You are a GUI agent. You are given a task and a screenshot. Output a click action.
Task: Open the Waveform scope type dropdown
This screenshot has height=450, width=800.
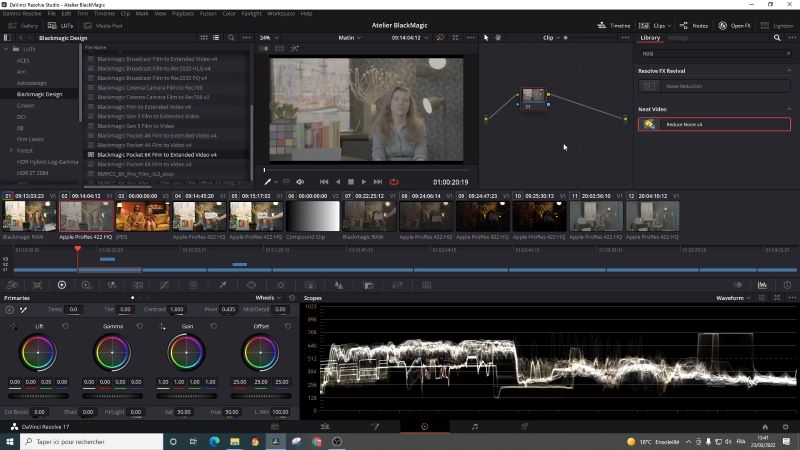pos(735,298)
